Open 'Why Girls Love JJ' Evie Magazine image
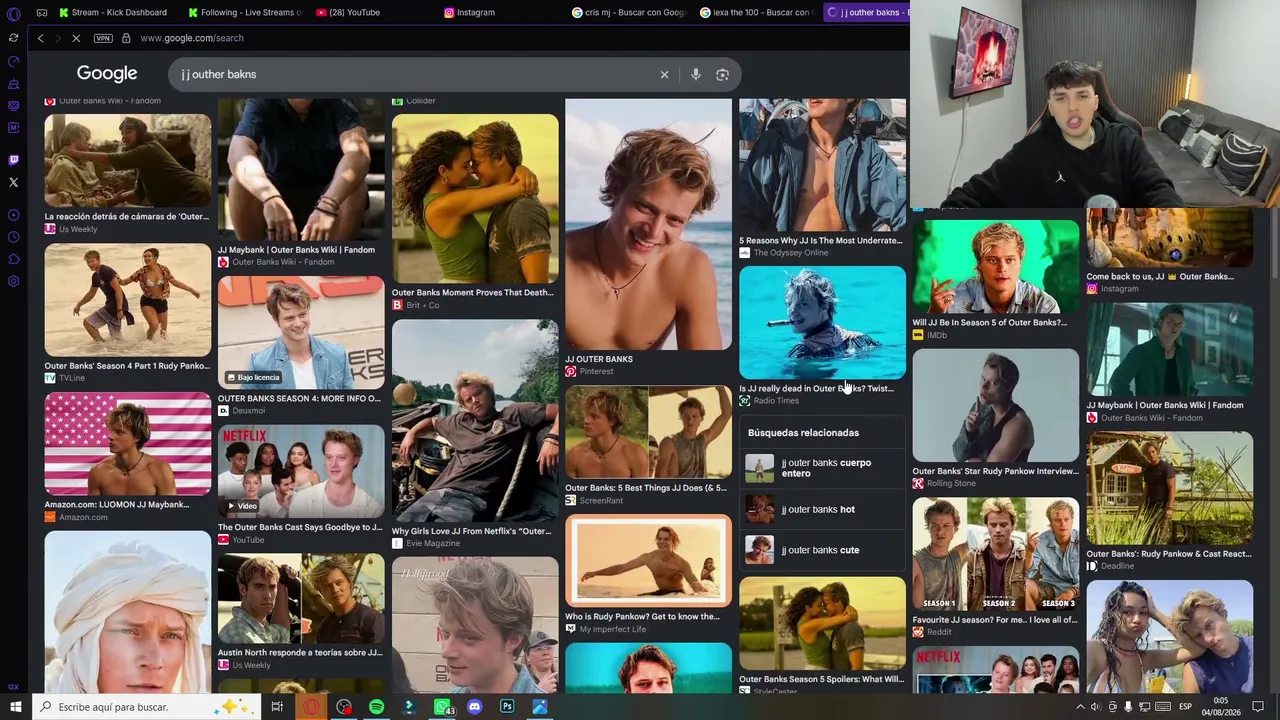Viewport: 1280px width, 720px height. point(475,421)
